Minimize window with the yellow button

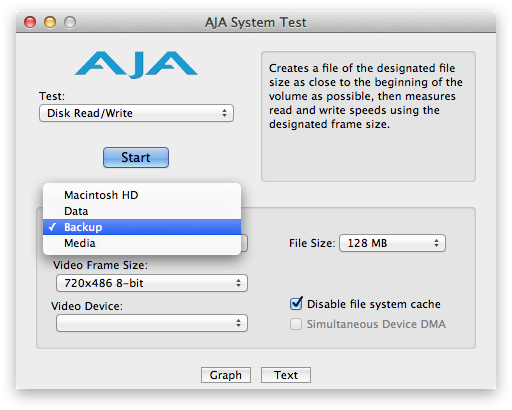(x=50, y=22)
